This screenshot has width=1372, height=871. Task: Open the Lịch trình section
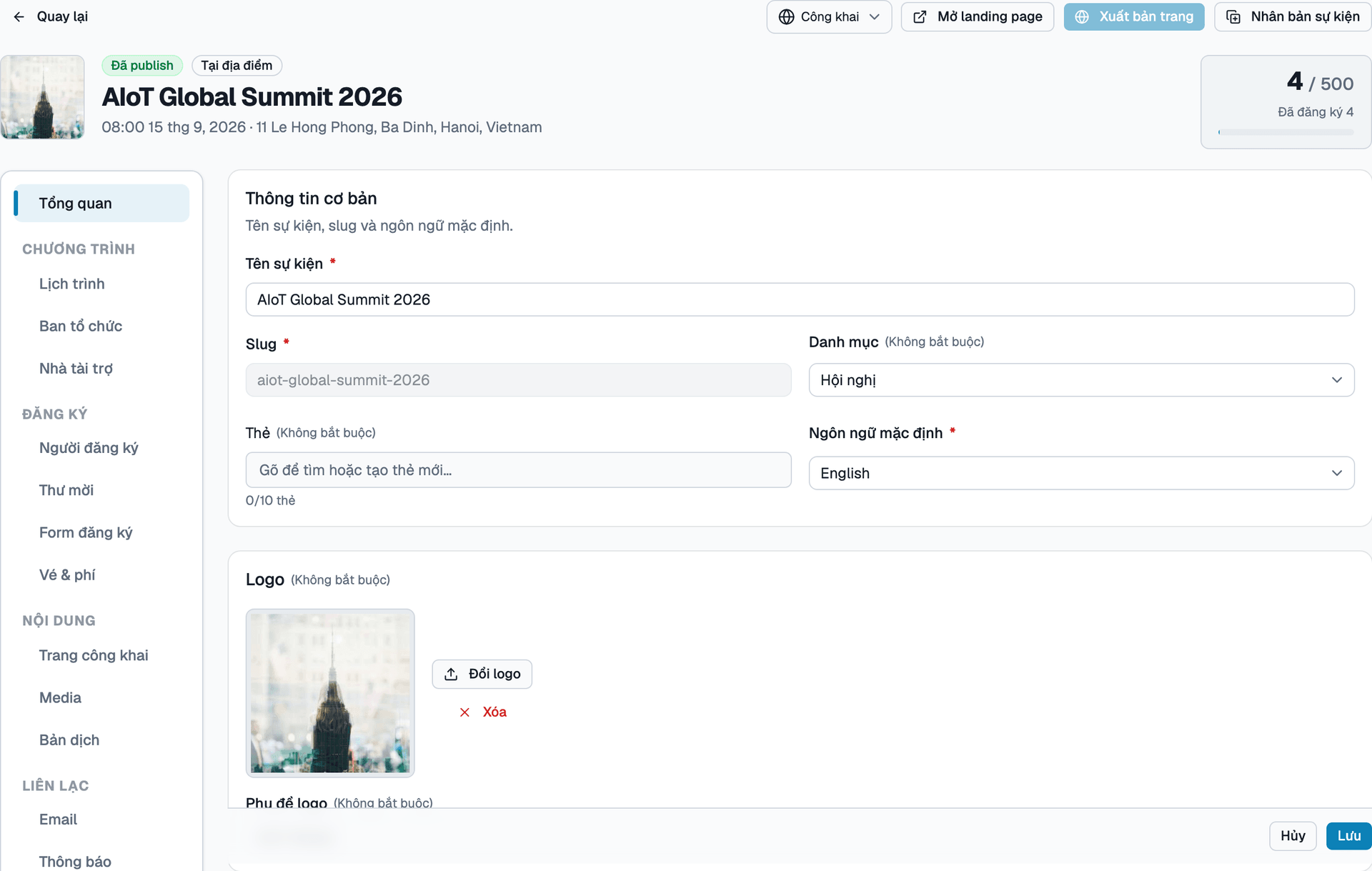[71, 284]
